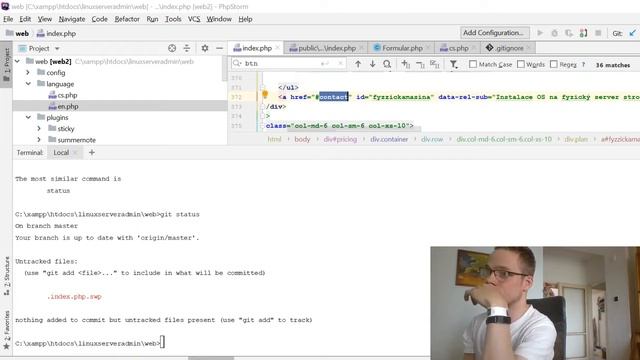This screenshot has width=640, height=360.
Task: Expand the sticky folder
Action: (39, 129)
